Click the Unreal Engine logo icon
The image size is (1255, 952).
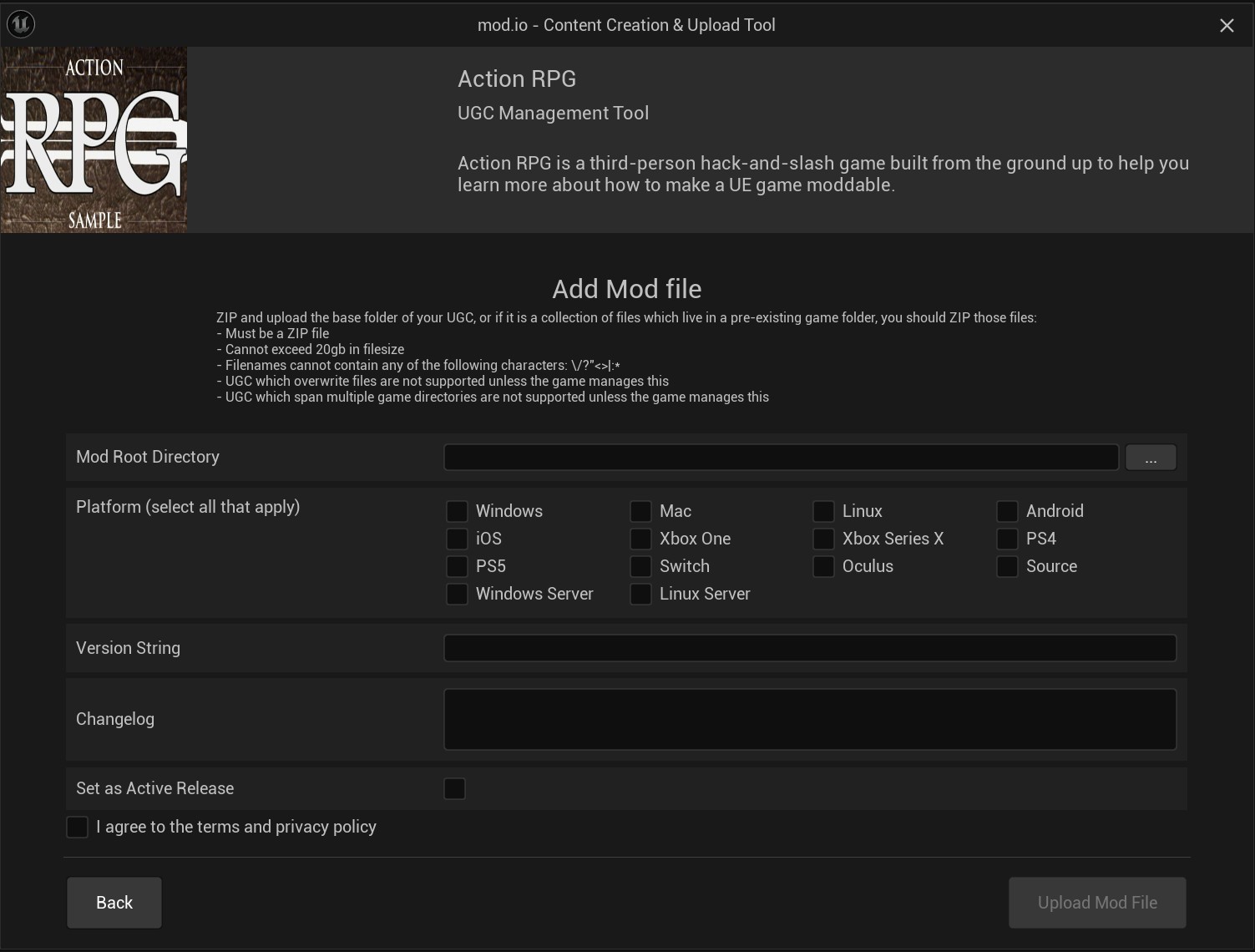coord(20,24)
